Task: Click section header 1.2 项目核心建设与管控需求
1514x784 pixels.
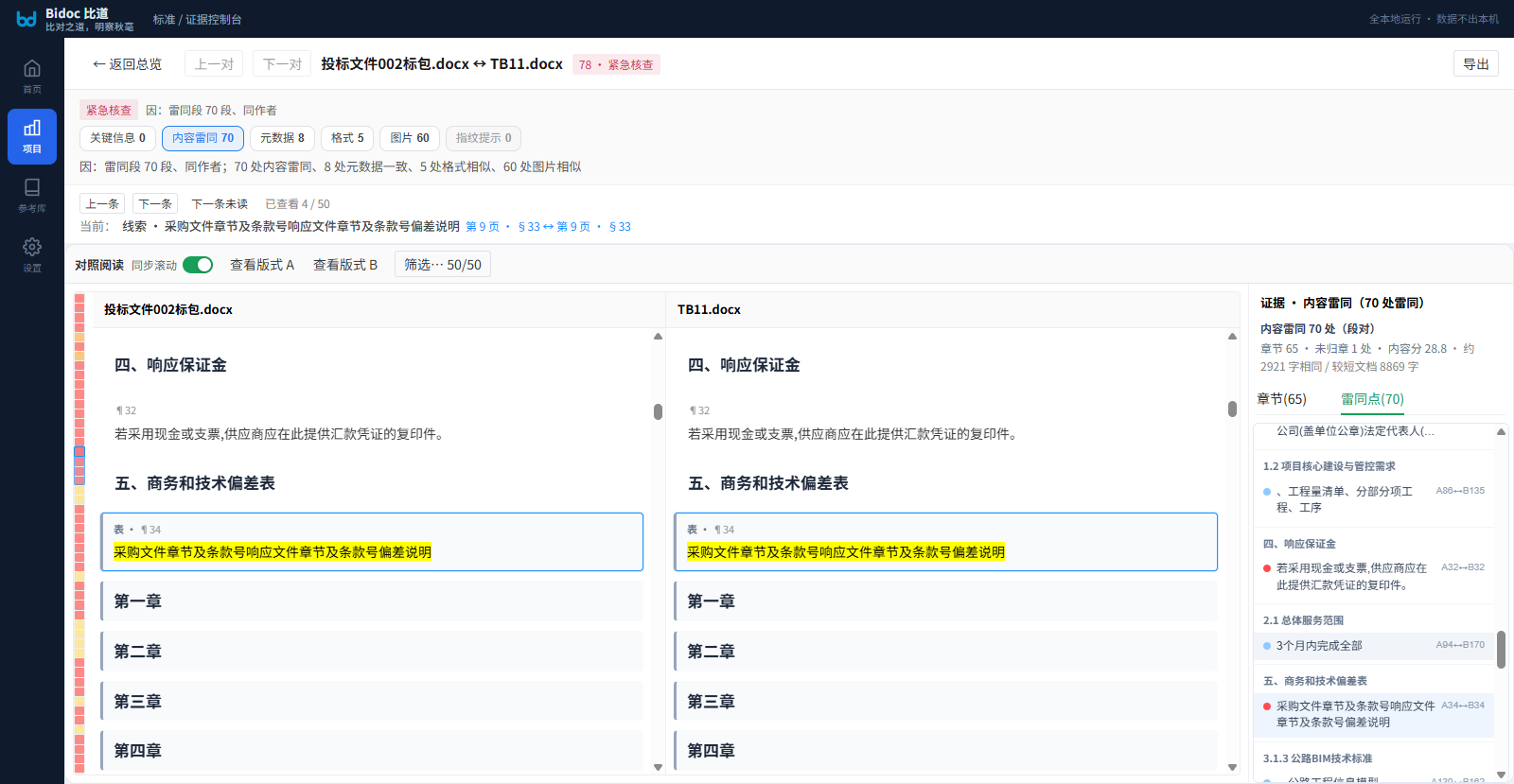Action: click(1329, 466)
